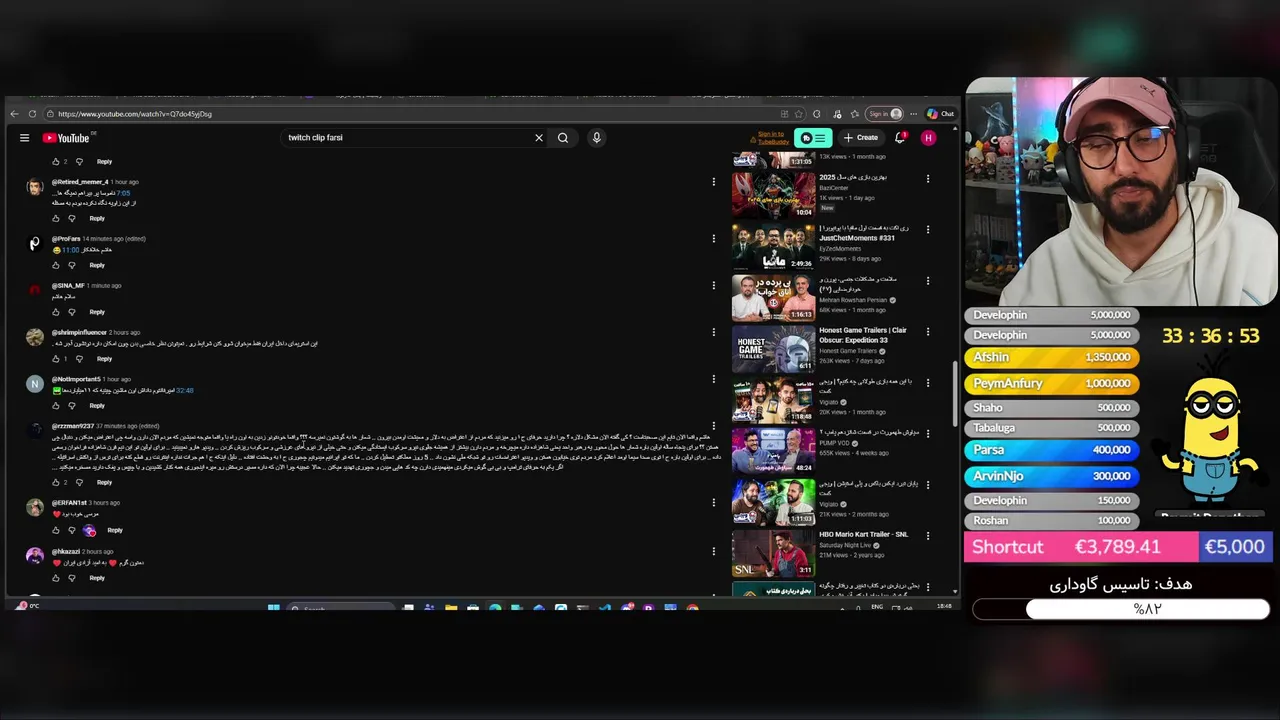Go back with the browser back arrow
Viewport: 1280px width, 720px height.
pos(14,114)
